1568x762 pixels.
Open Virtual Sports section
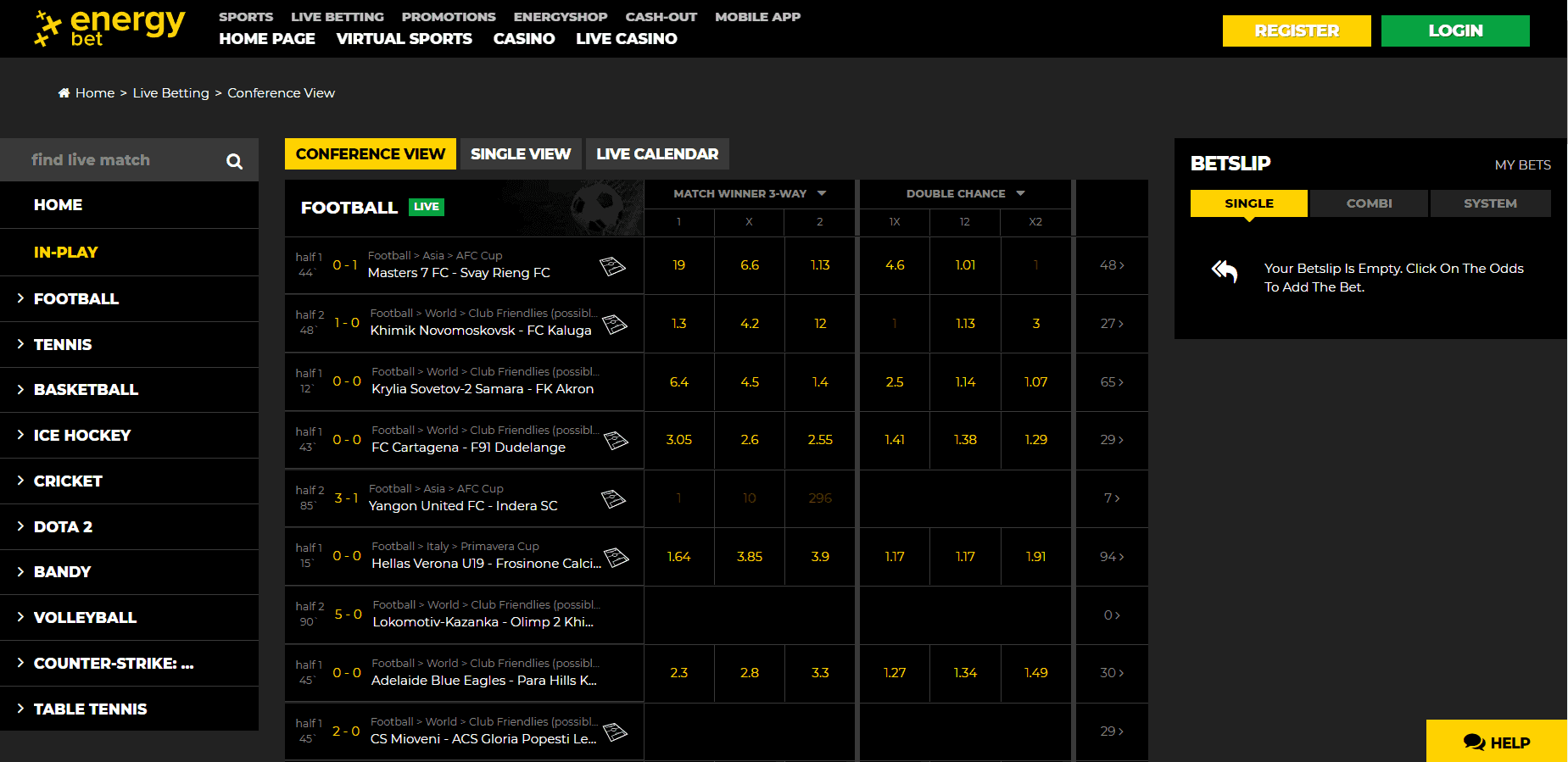click(x=405, y=39)
